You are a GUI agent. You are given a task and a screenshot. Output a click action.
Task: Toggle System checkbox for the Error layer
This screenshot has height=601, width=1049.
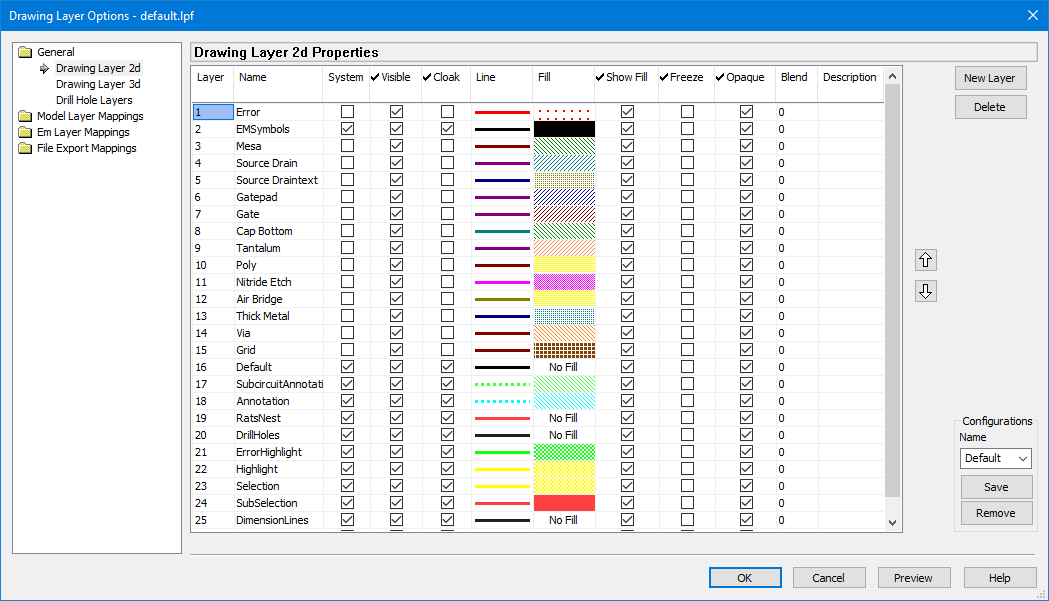[347, 112]
